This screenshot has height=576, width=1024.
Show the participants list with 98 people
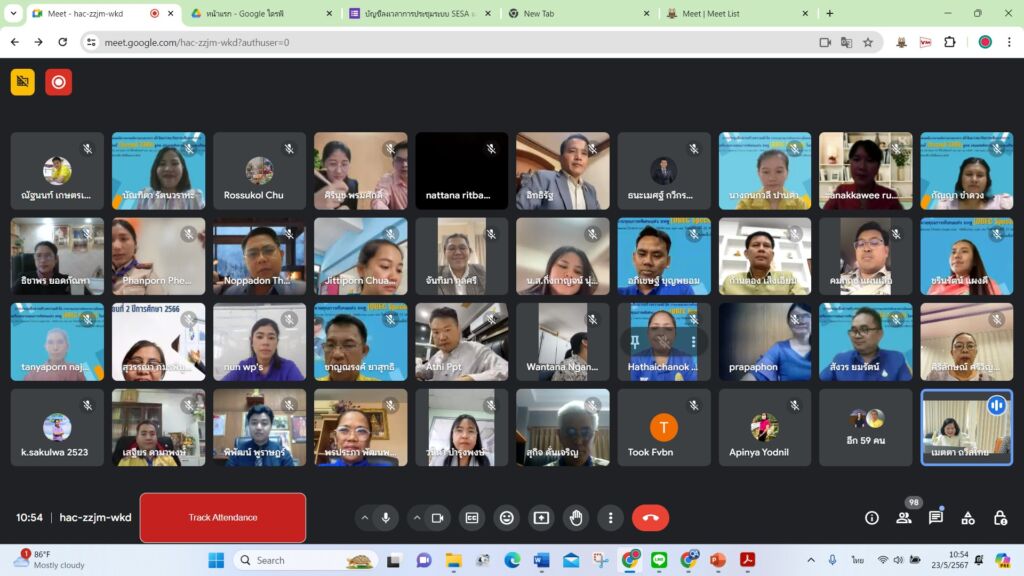click(904, 517)
